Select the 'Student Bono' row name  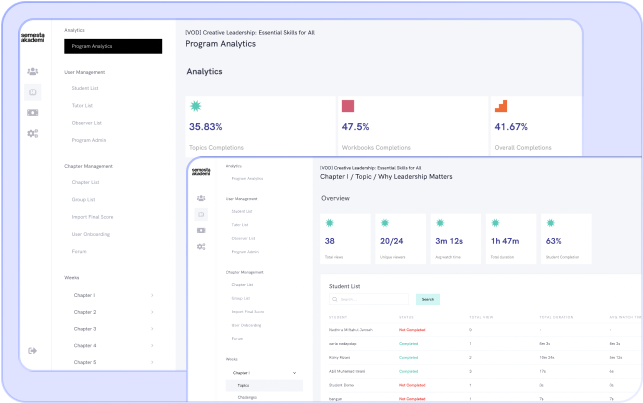[341, 385]
